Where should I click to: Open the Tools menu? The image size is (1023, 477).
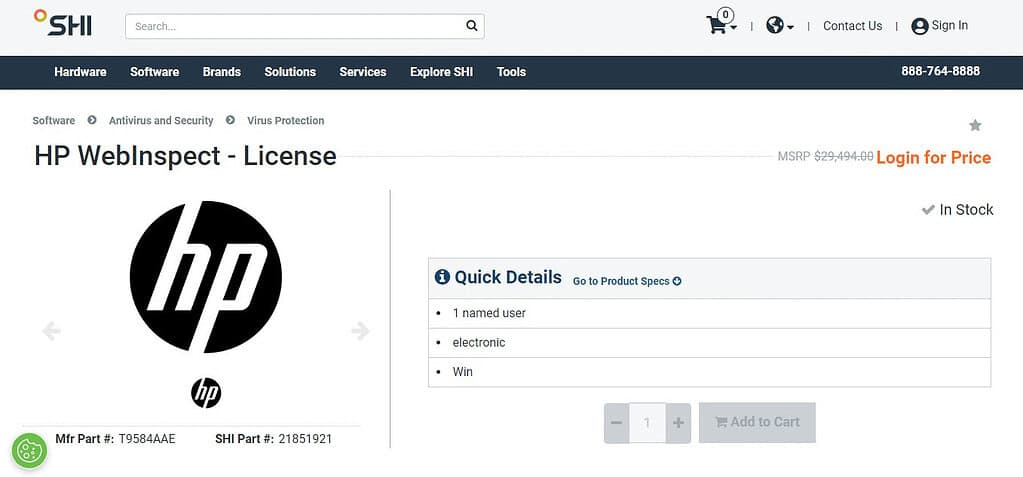pyautogui.click(x=512, y=72)
